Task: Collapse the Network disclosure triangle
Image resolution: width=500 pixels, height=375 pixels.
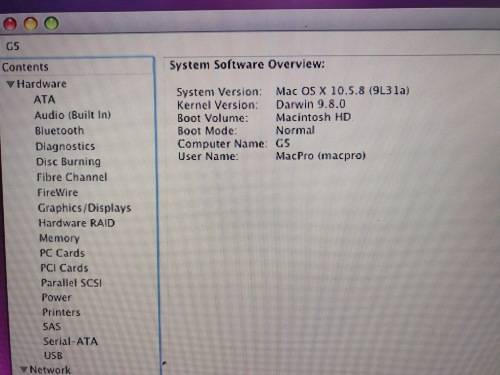Action: click(24, 369)
